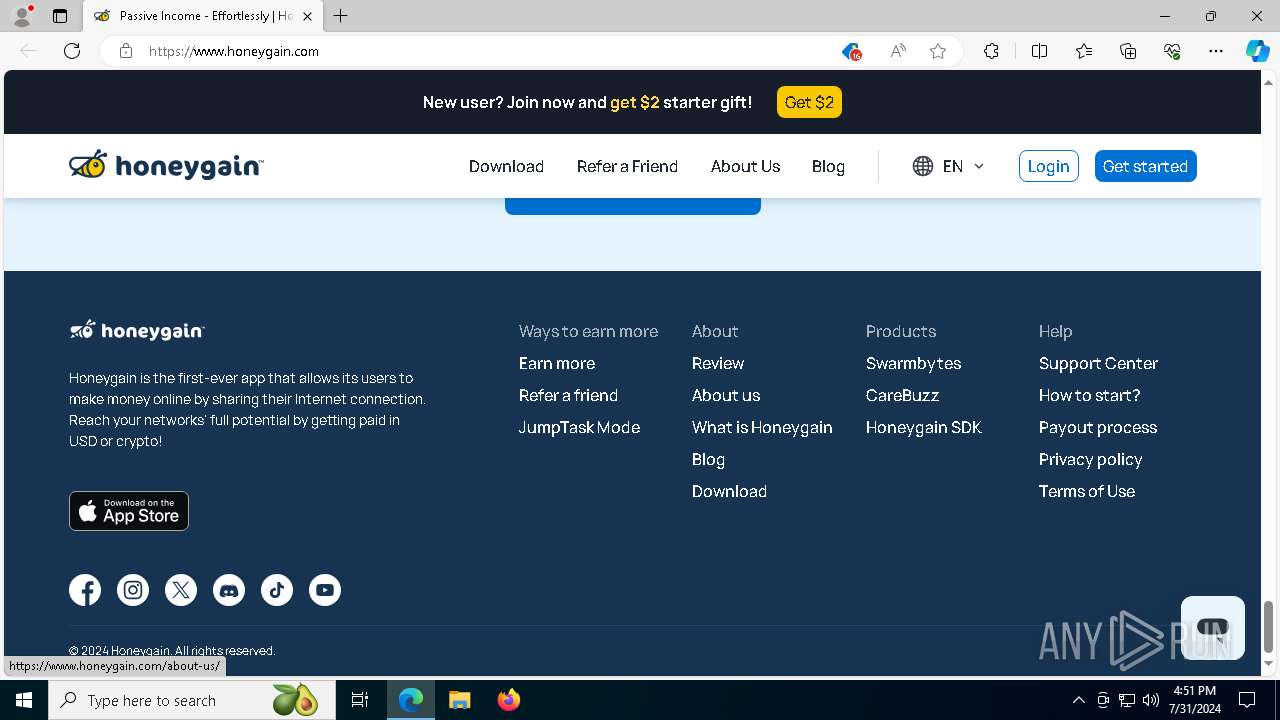Open the Discord social icon
1280x720 pixels.
point(229,590)
